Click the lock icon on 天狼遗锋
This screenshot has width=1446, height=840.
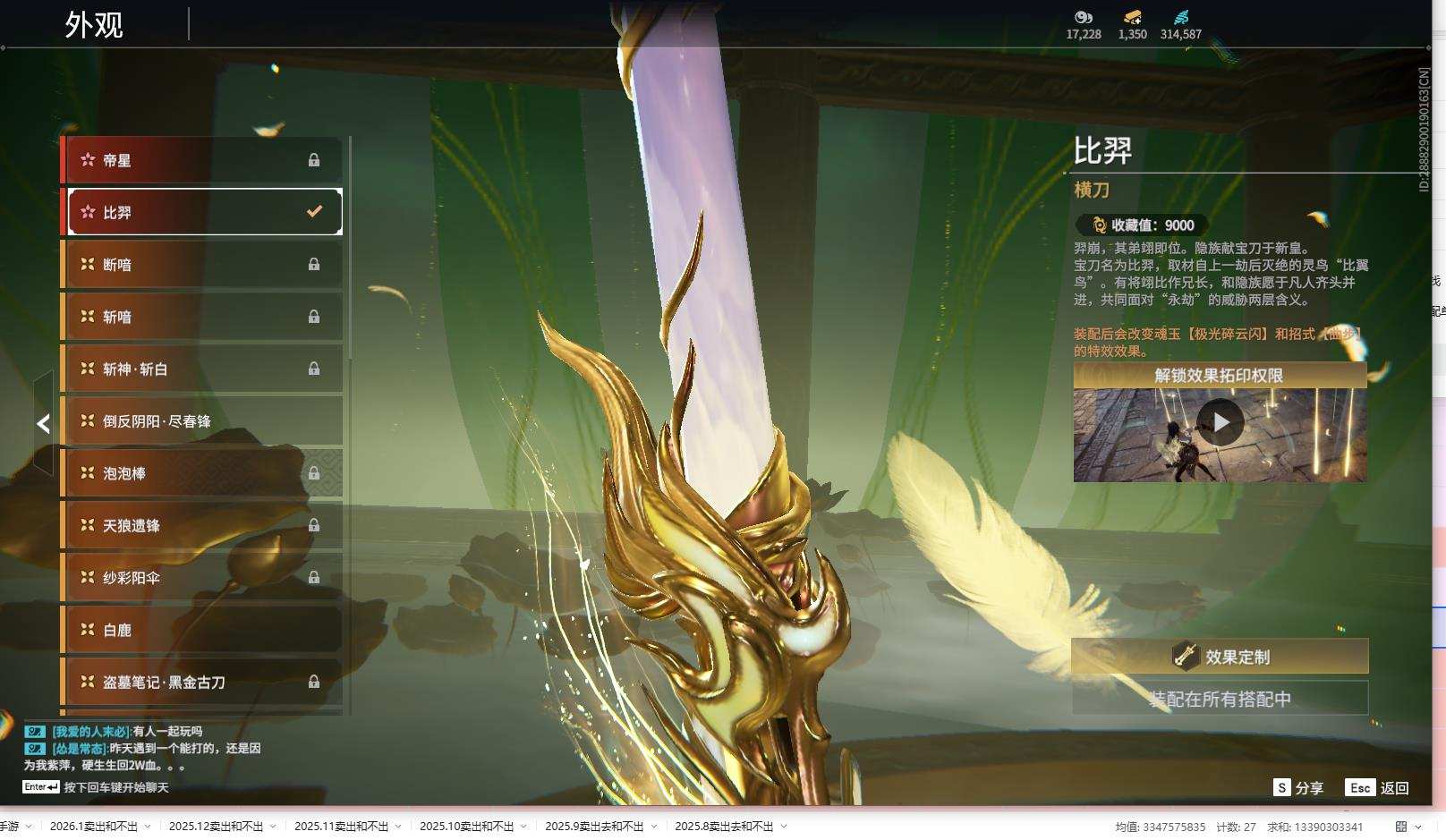[314, 525]
